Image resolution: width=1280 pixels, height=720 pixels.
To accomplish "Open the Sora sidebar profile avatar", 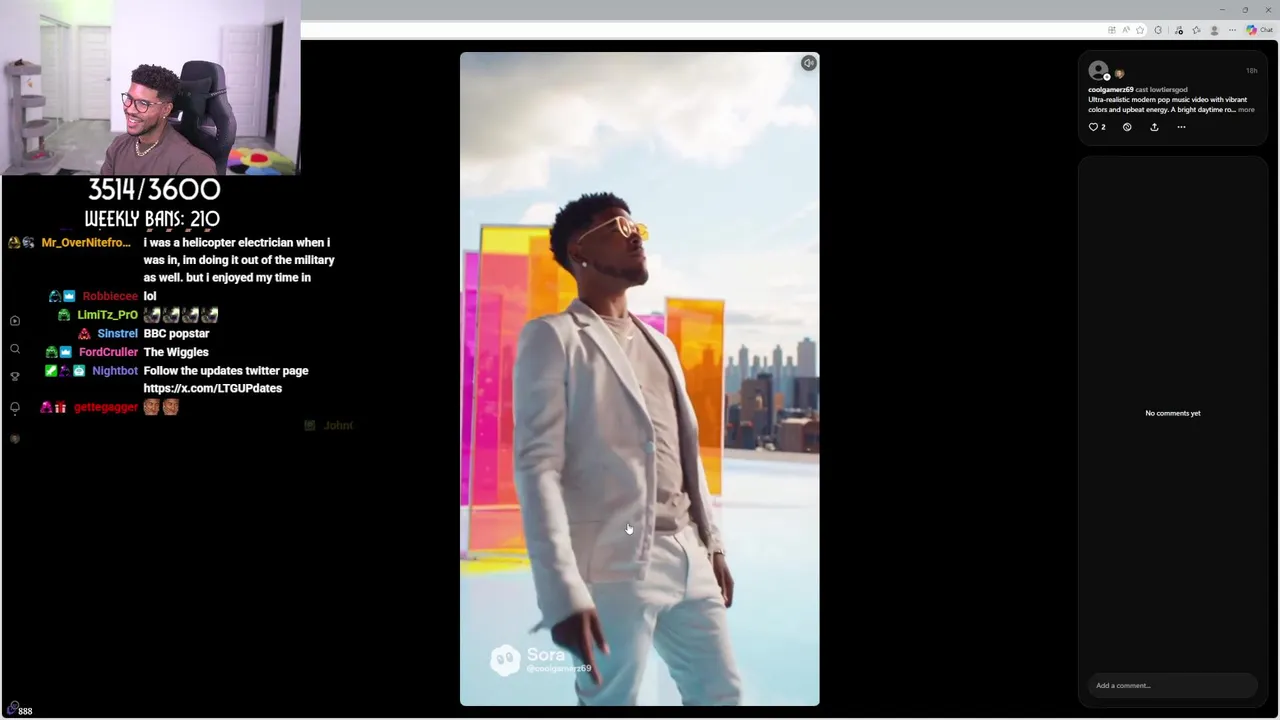I will pos(15,439).
